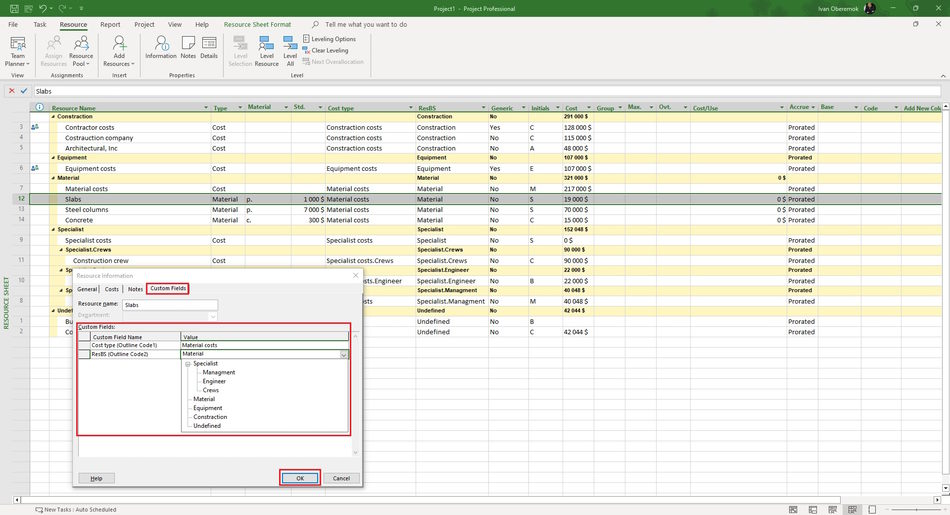Select the Steel columns resource row name
This screenshot has width=950, height=515.
tap(87, 210)
